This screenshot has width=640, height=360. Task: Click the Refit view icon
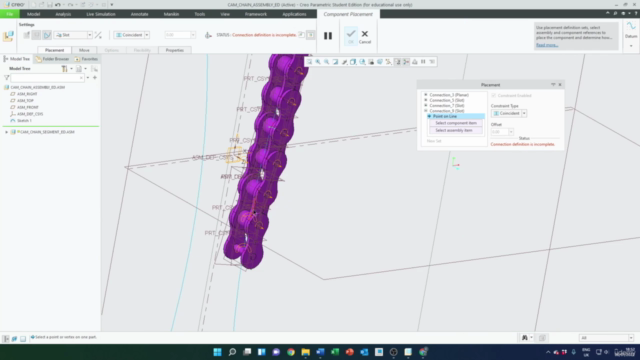tap(309, 62)
